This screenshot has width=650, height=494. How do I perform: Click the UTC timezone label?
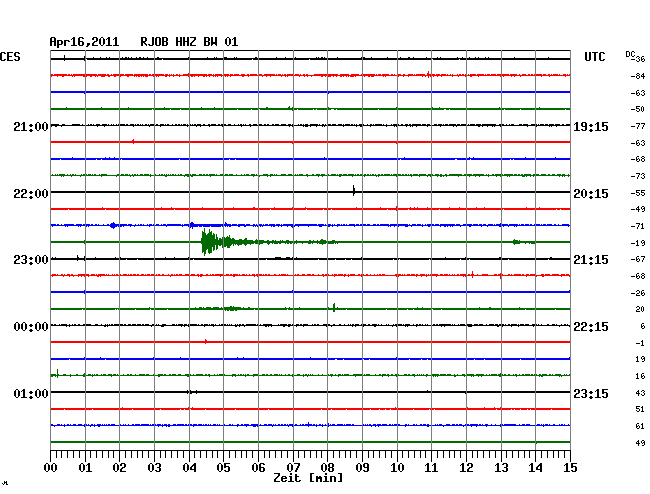[x=594, y=57]
